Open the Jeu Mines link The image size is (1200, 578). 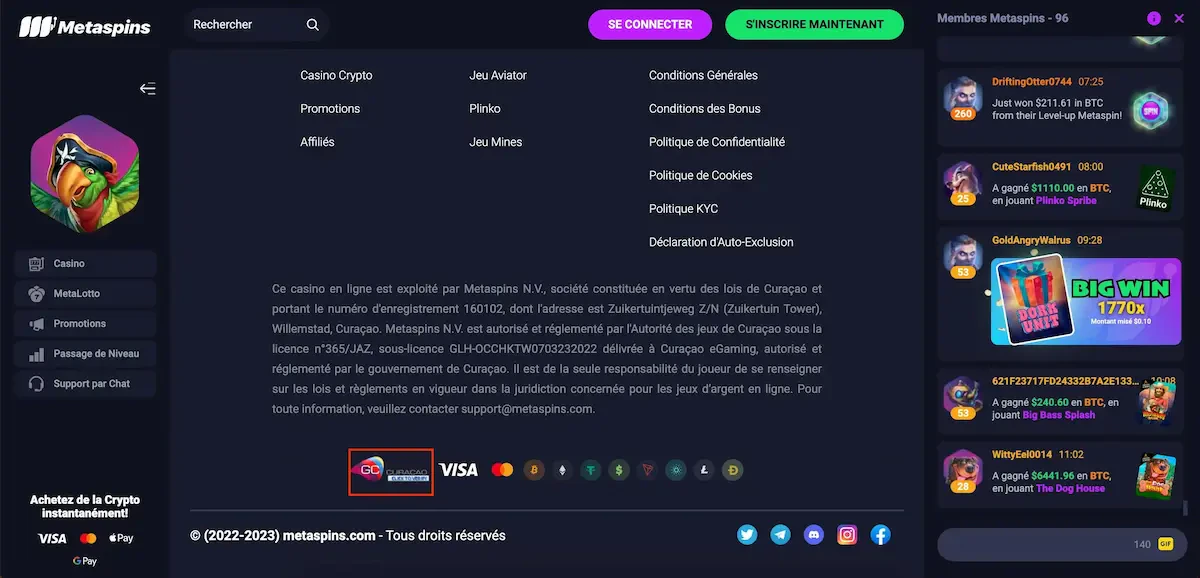(x=496, y=142)
